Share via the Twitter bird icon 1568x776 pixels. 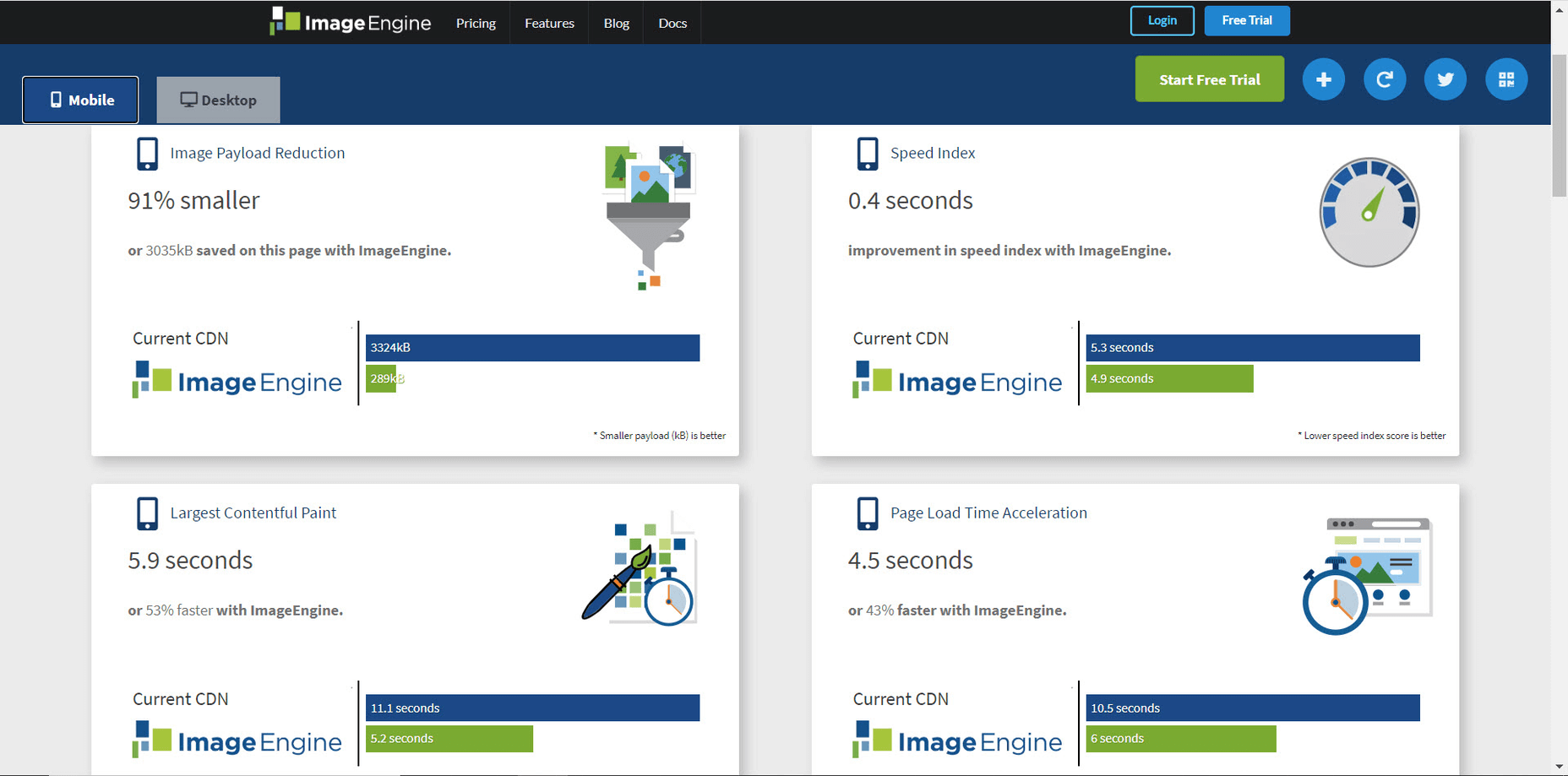[1445, 79]
